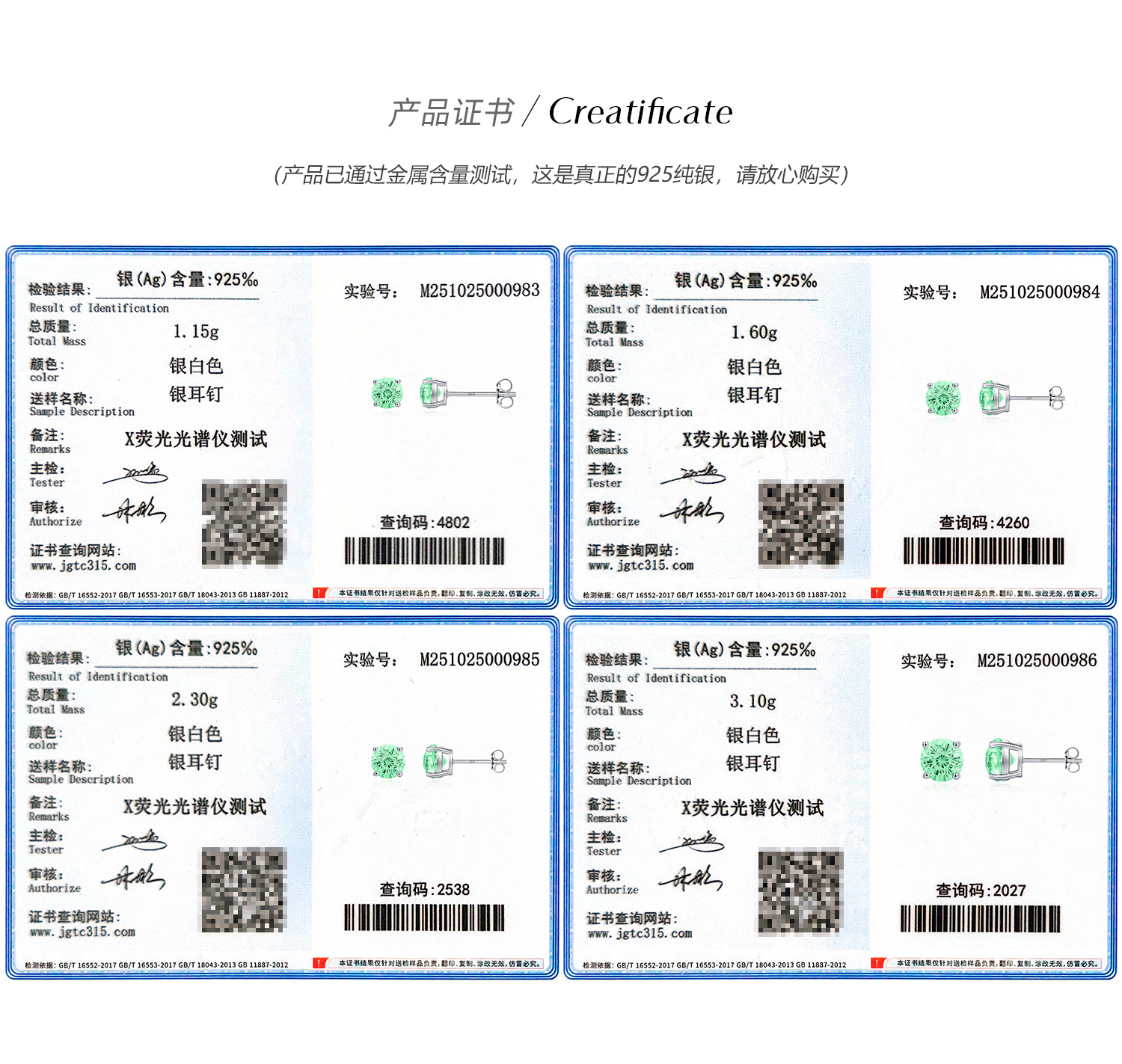This screenshot has height=1064, width=1122.
Task: Select barcode under query code 2538
Action: [x=424, y=917]
